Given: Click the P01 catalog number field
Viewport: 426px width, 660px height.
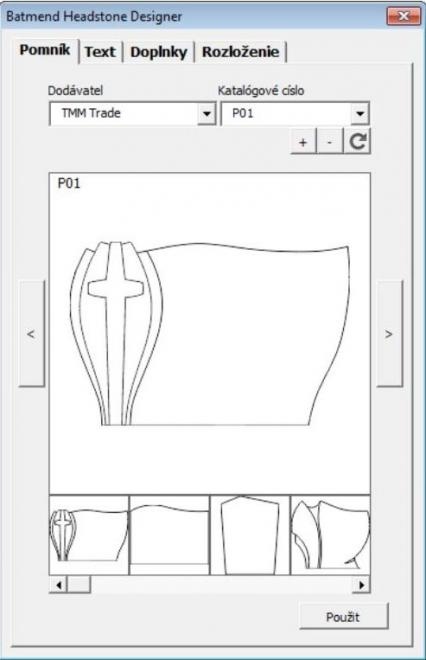Looking at the screenshot, I should point(295,113).
